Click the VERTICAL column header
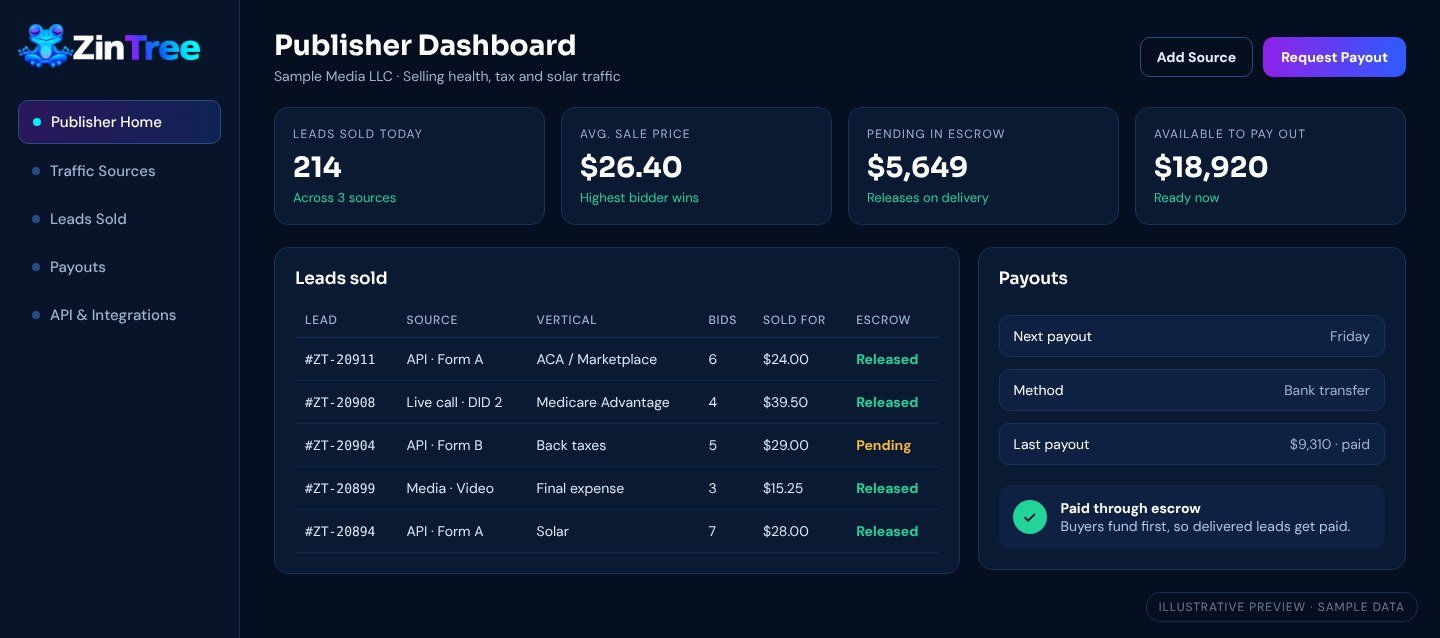The width and height of the screenshot is (1440, 638). (x=566, y=320)
